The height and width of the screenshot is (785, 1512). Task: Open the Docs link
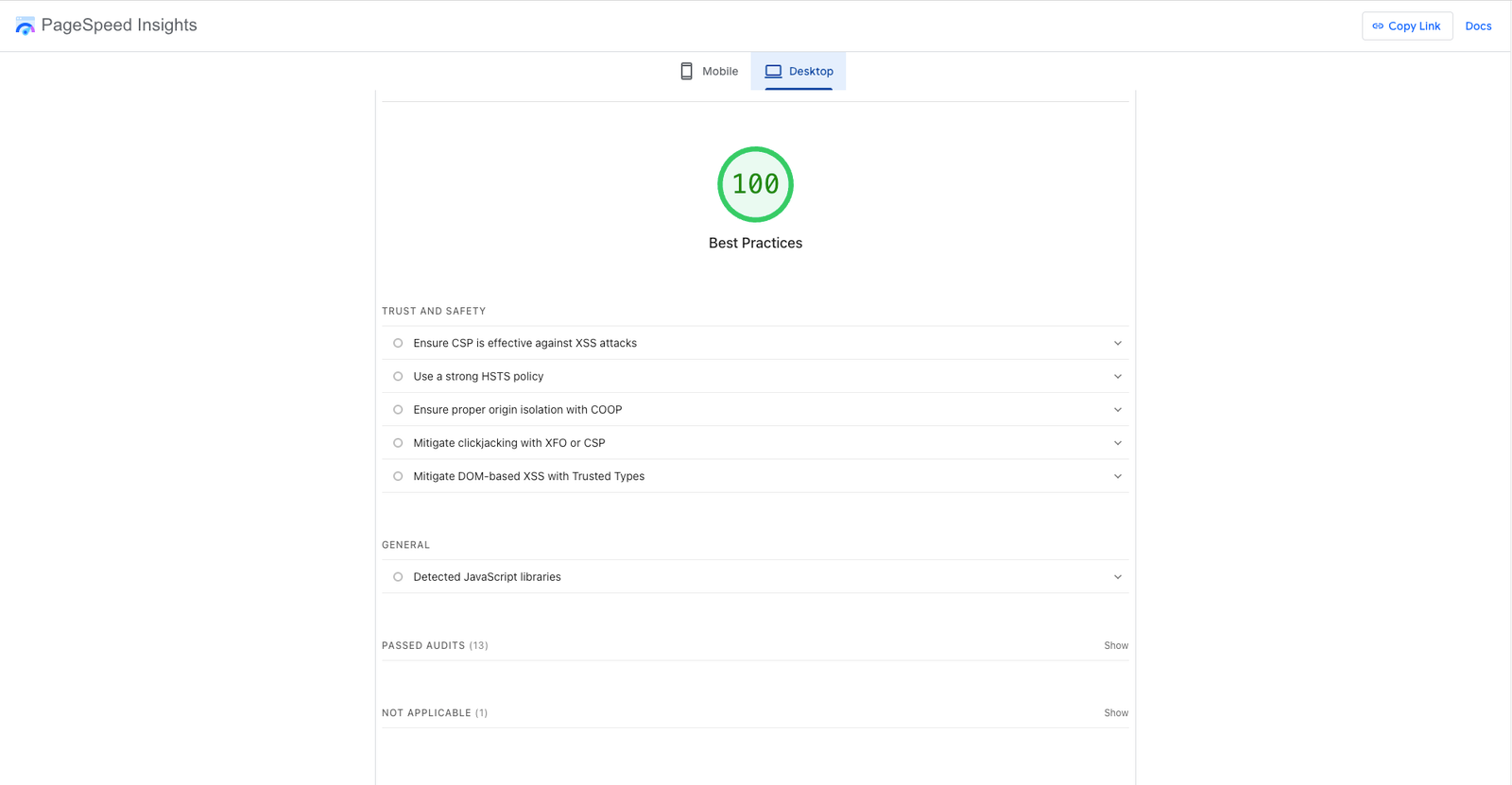[1478, 26]
